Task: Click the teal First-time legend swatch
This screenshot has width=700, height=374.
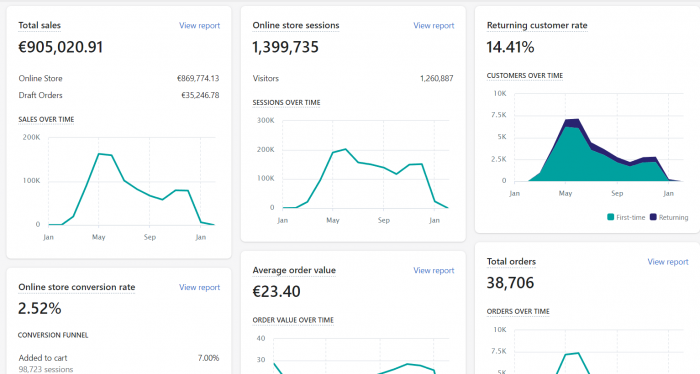Action: tap(610, 217)
